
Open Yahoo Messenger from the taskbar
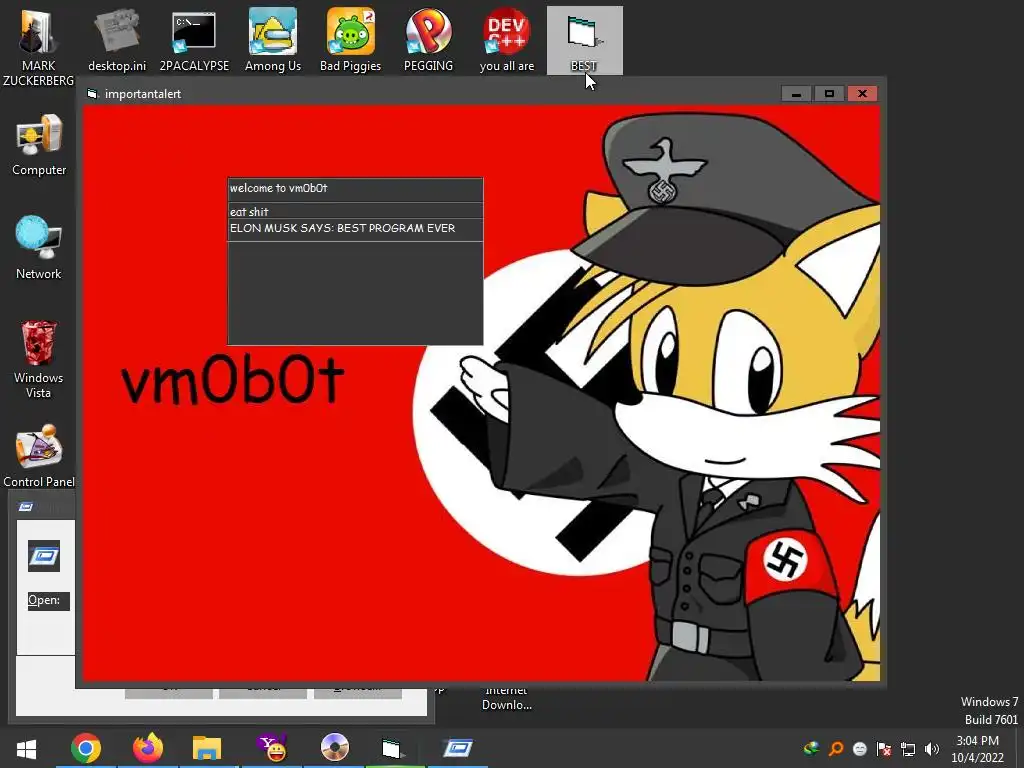(x=272, y=748)
